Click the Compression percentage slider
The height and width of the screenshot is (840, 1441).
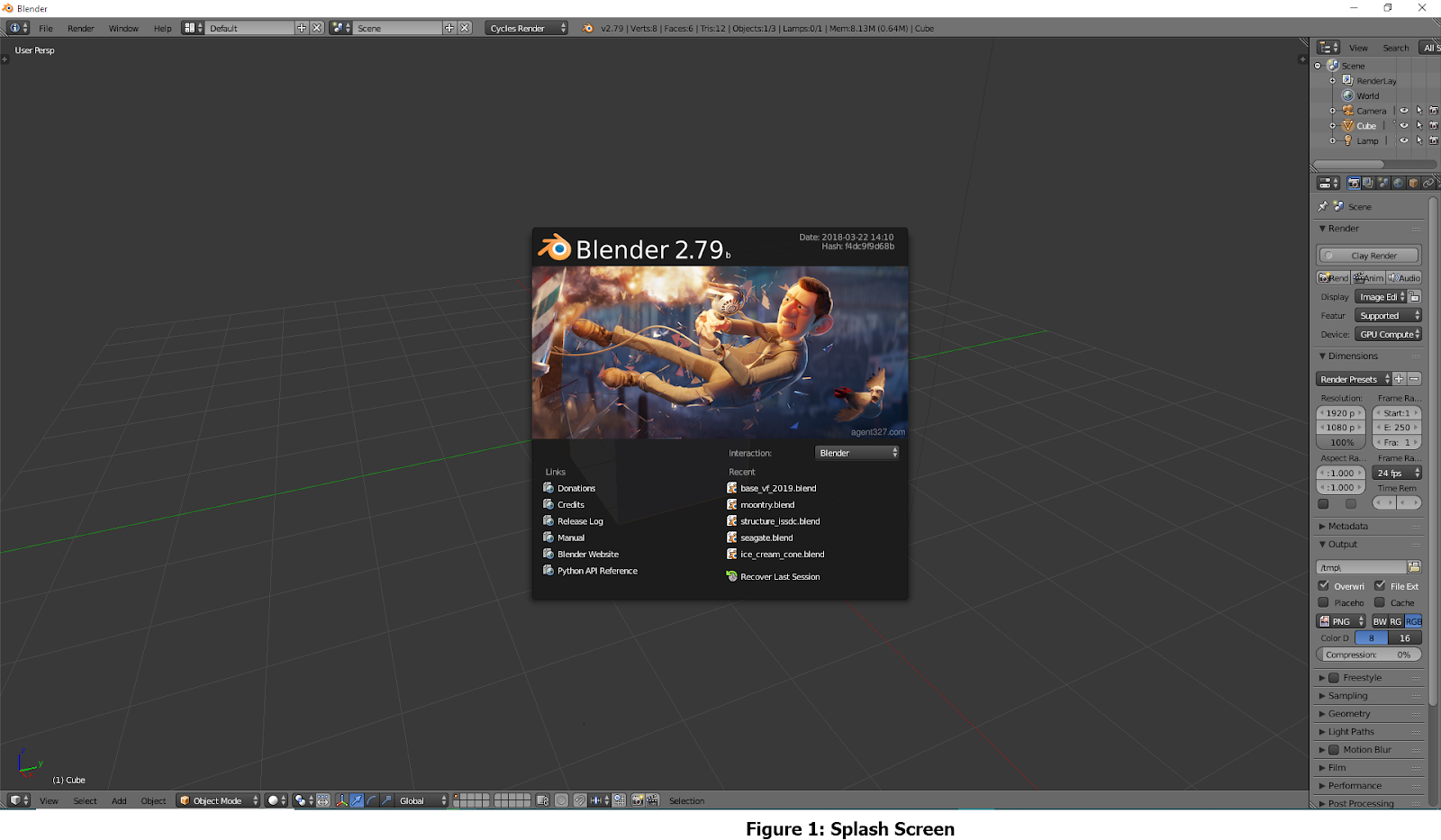[x=1369, y=655]
